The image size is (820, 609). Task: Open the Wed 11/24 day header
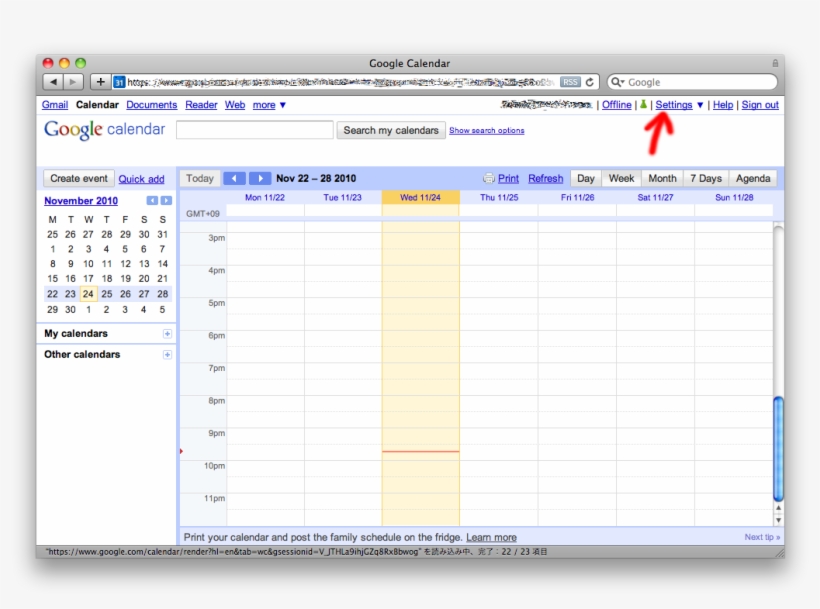click(420, 198)
